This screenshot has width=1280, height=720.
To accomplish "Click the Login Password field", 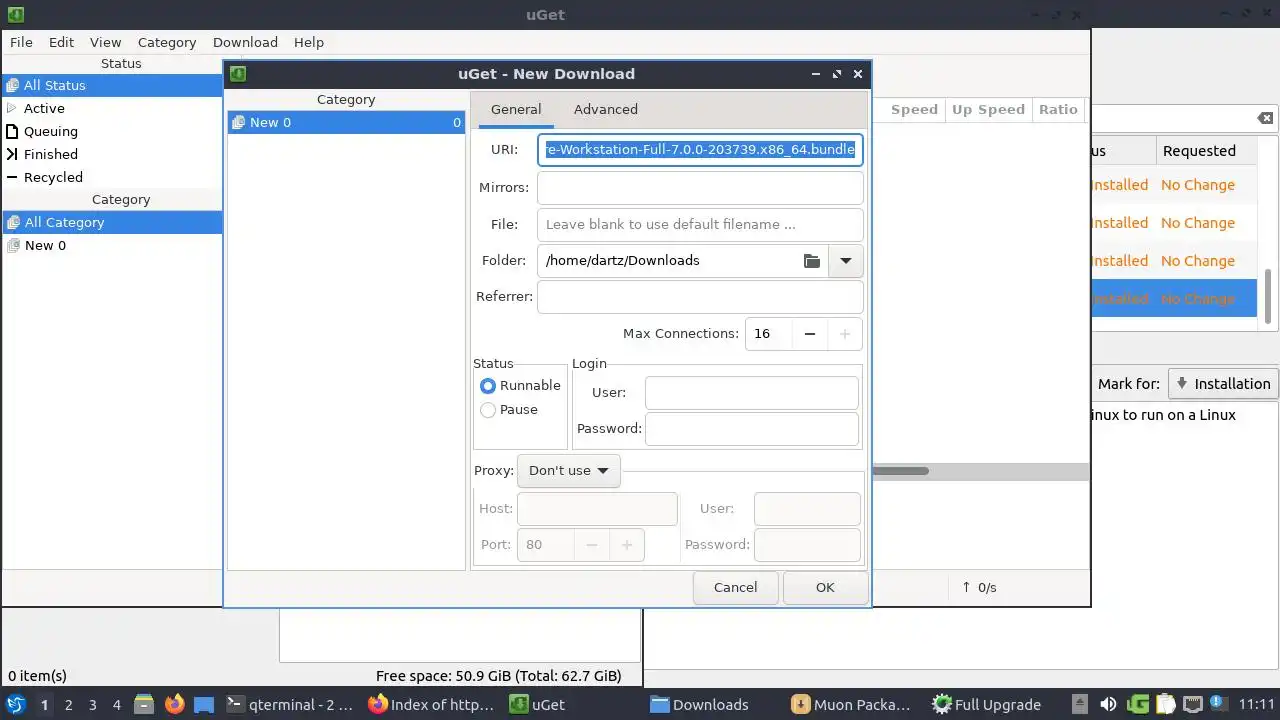I will tap(752, 428).
